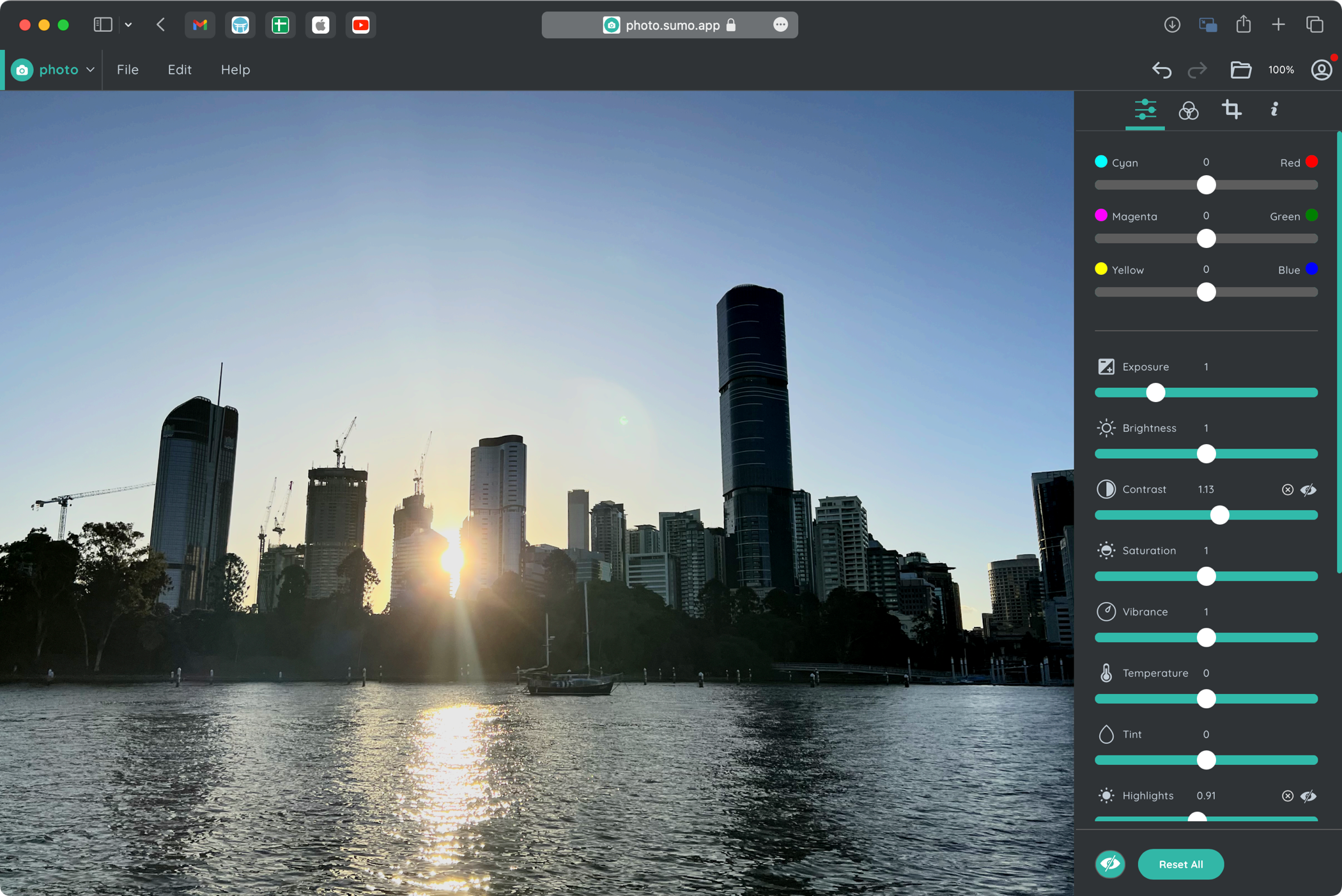Open the Edit menu
1342x896 pixels.
tap(180, 70)
